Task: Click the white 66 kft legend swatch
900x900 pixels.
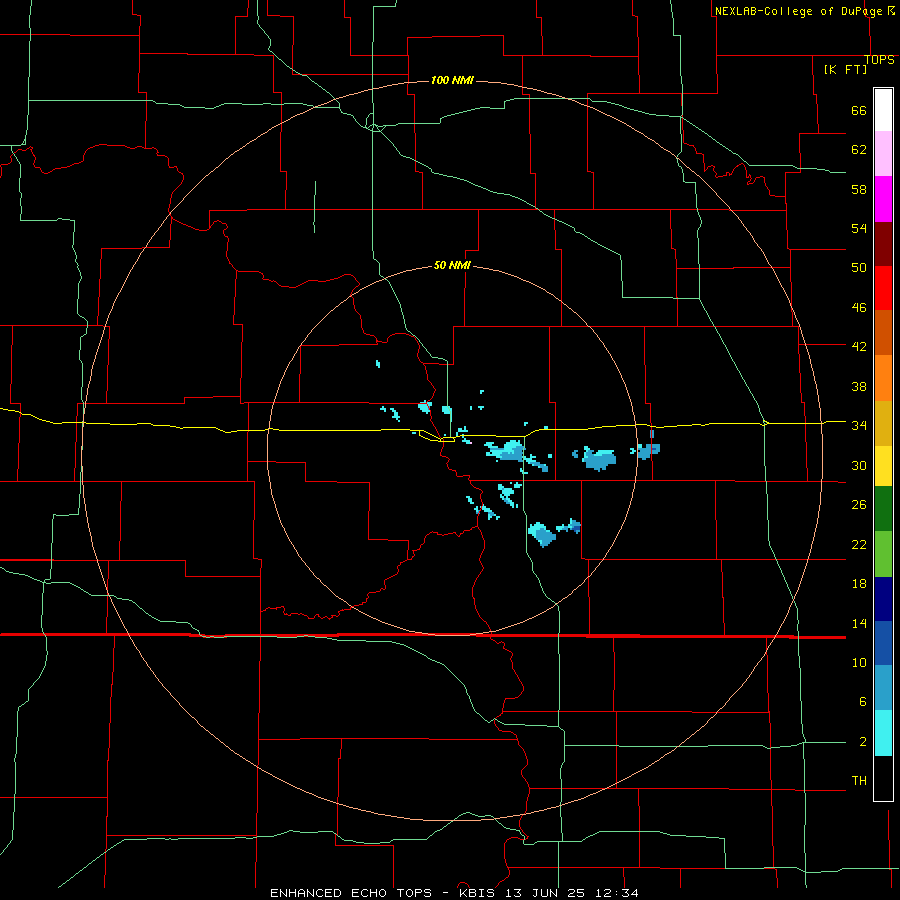Action: (x=883, y=110)
